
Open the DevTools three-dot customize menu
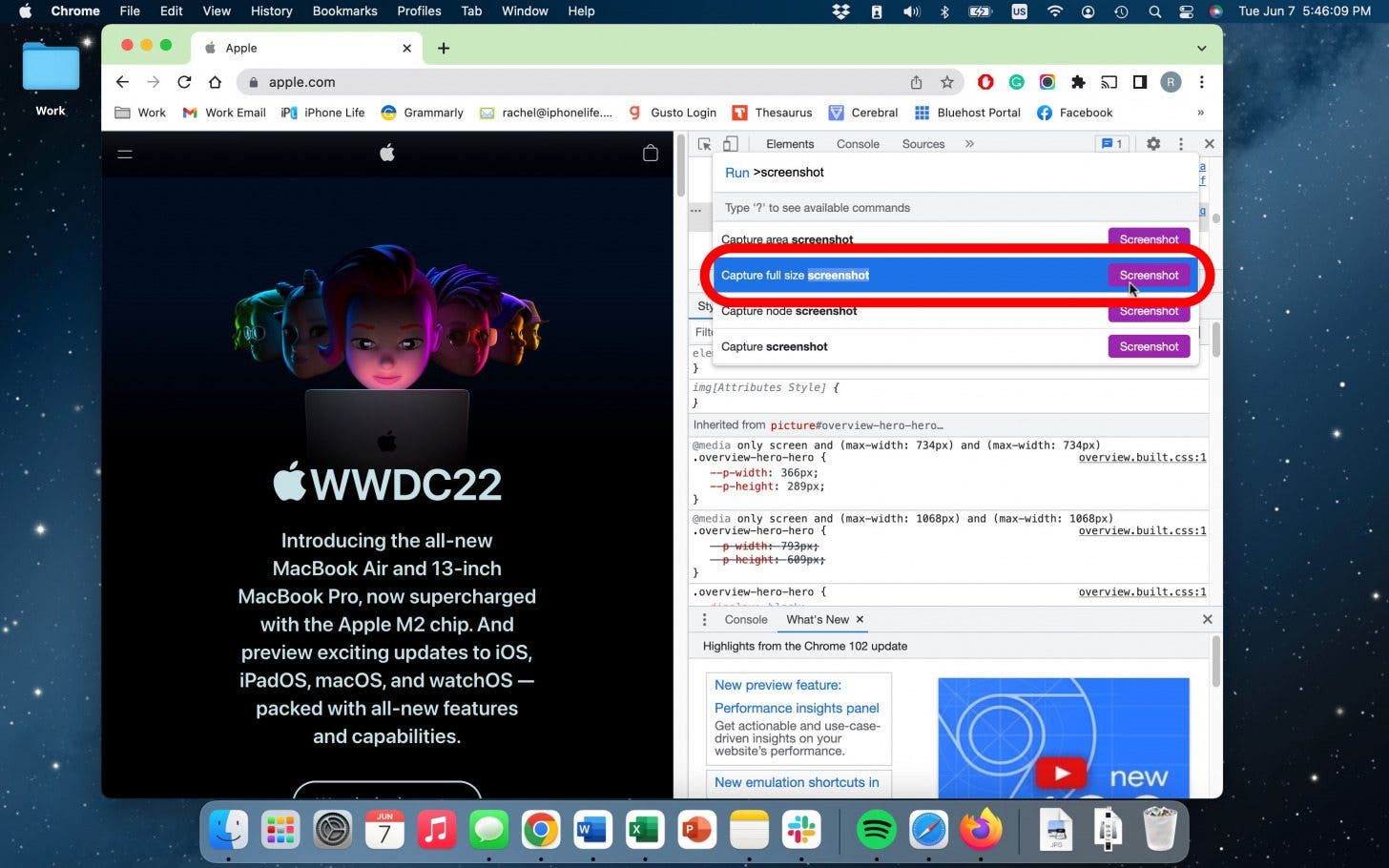pyautogui.click(x=1181, y=144)
